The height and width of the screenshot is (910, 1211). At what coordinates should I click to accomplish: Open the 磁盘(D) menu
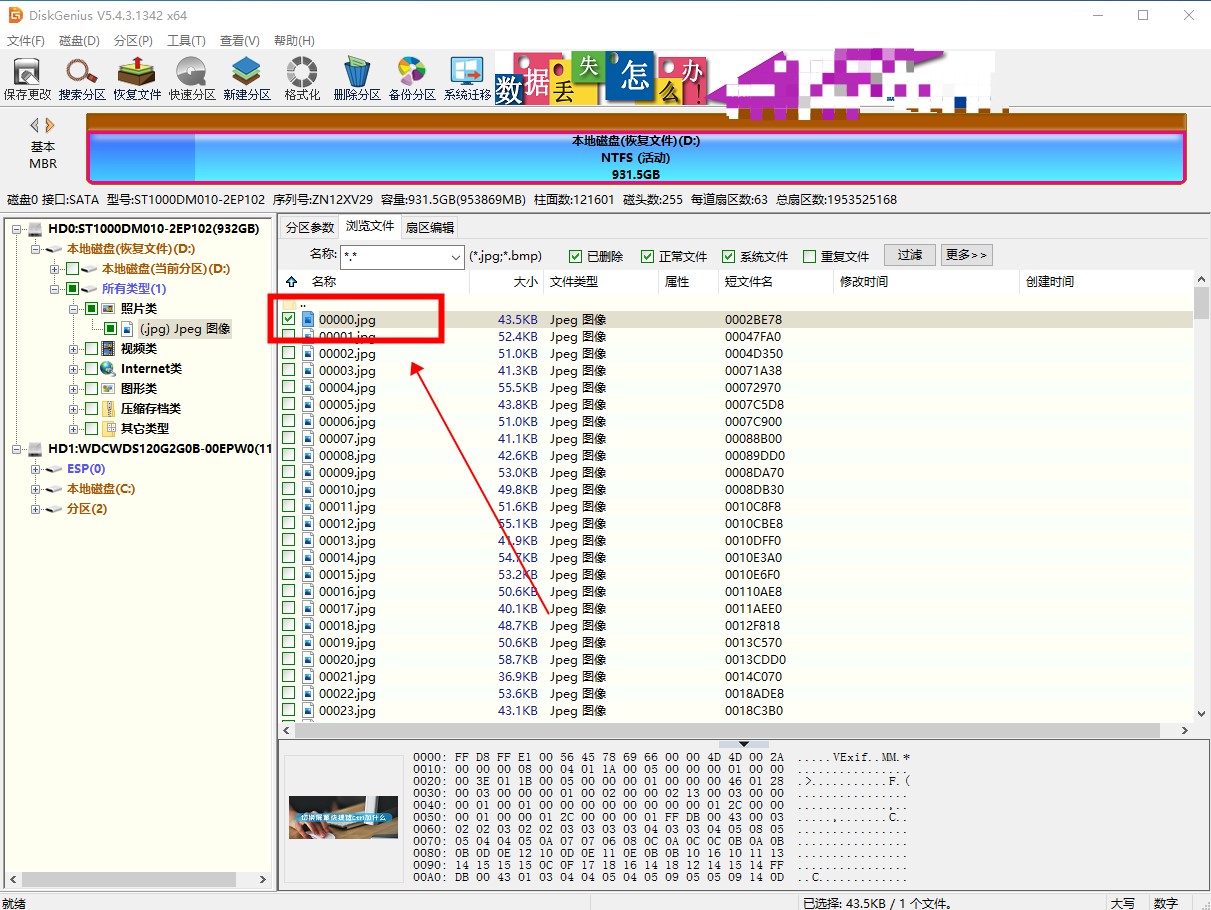point(80,41)
